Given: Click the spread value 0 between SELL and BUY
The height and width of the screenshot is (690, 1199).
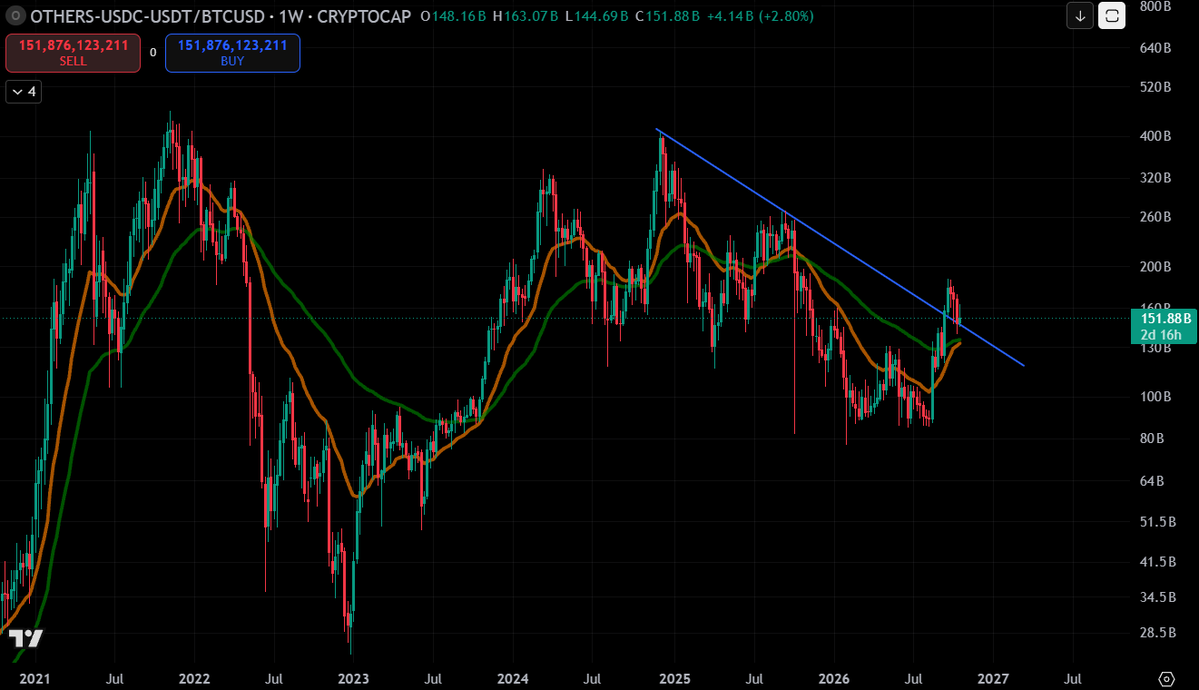Looking at the screenshot, I should coord(153,53).
